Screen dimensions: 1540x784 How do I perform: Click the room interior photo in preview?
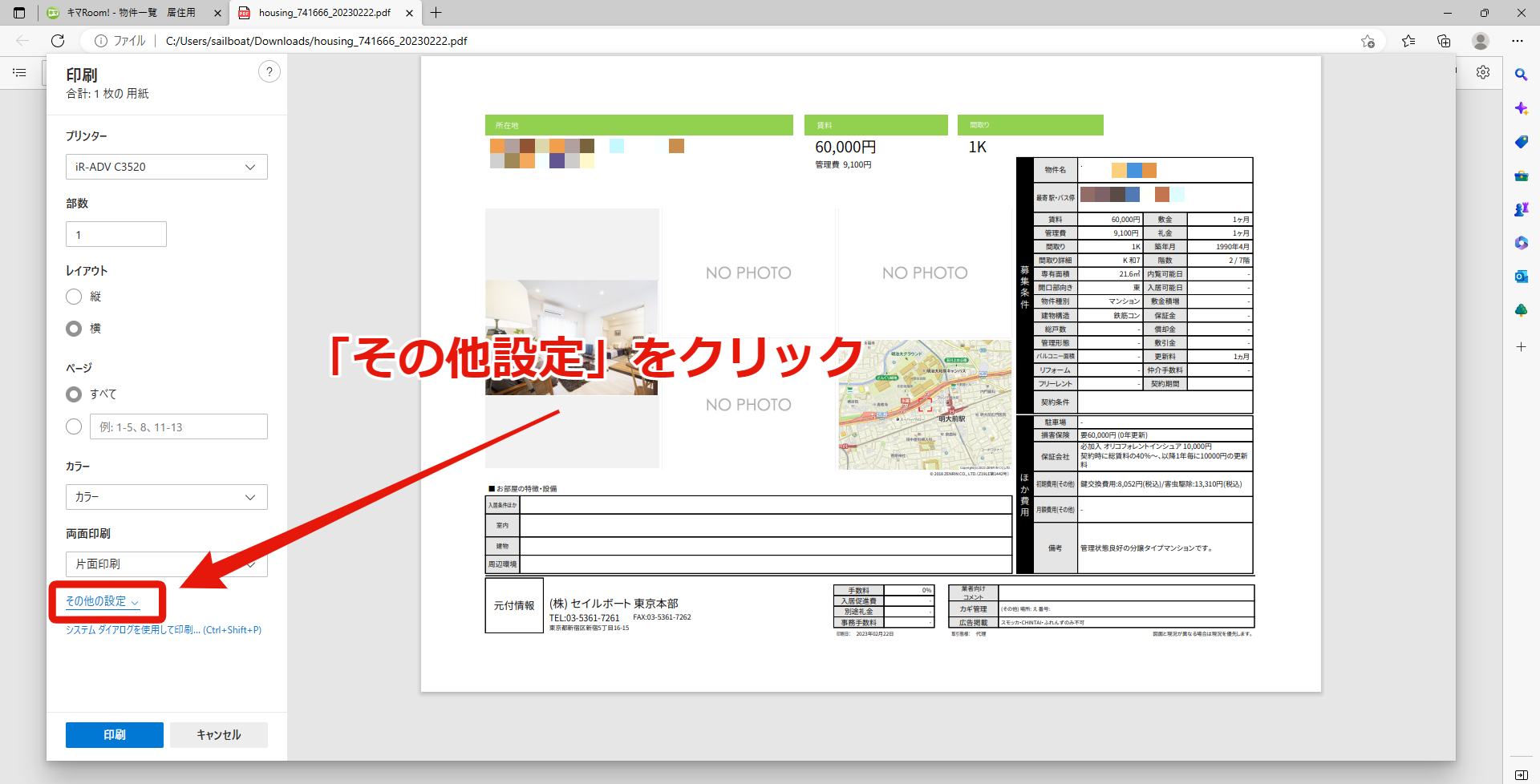[572, 337]
